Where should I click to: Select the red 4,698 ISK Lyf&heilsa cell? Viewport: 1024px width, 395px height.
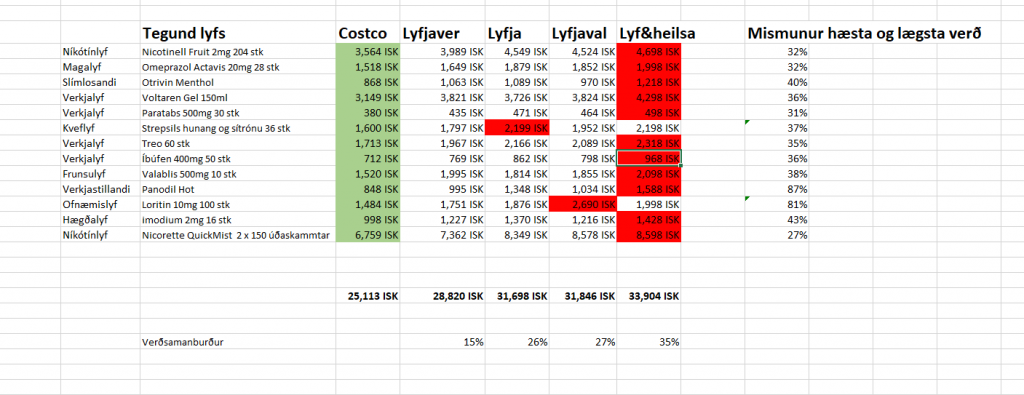point(649,52)
